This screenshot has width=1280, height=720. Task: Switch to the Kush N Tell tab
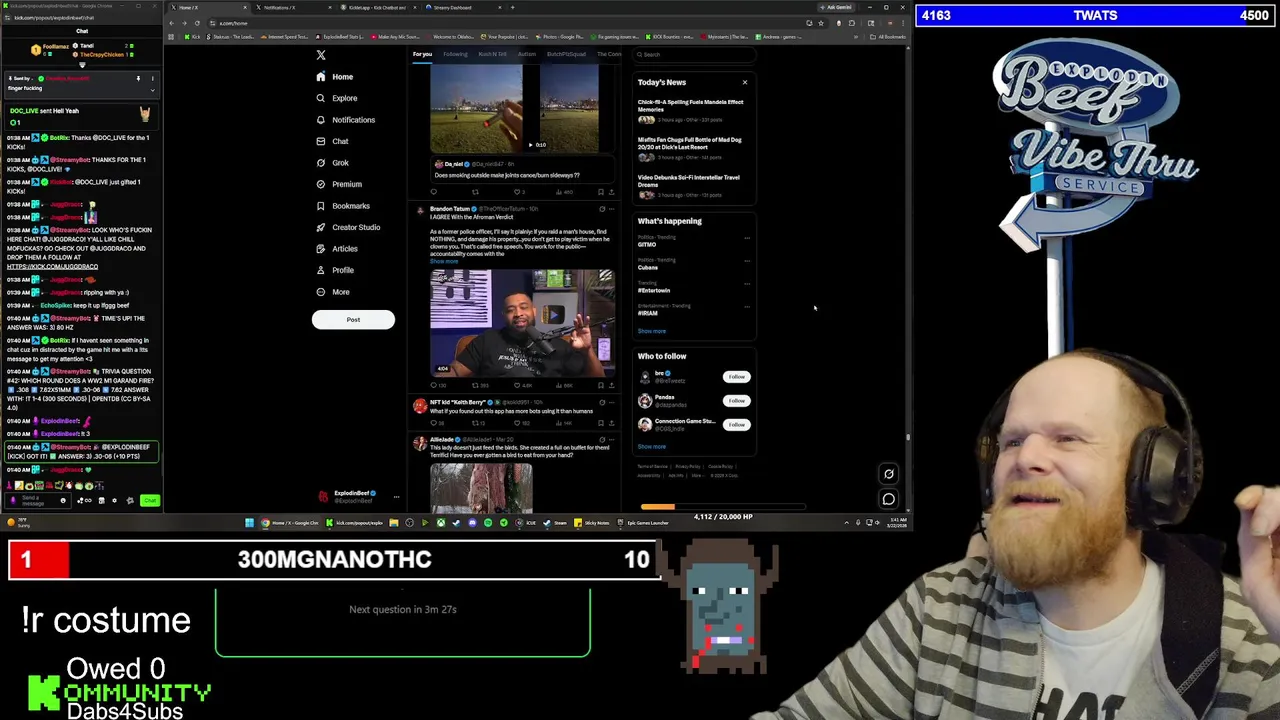492,54
